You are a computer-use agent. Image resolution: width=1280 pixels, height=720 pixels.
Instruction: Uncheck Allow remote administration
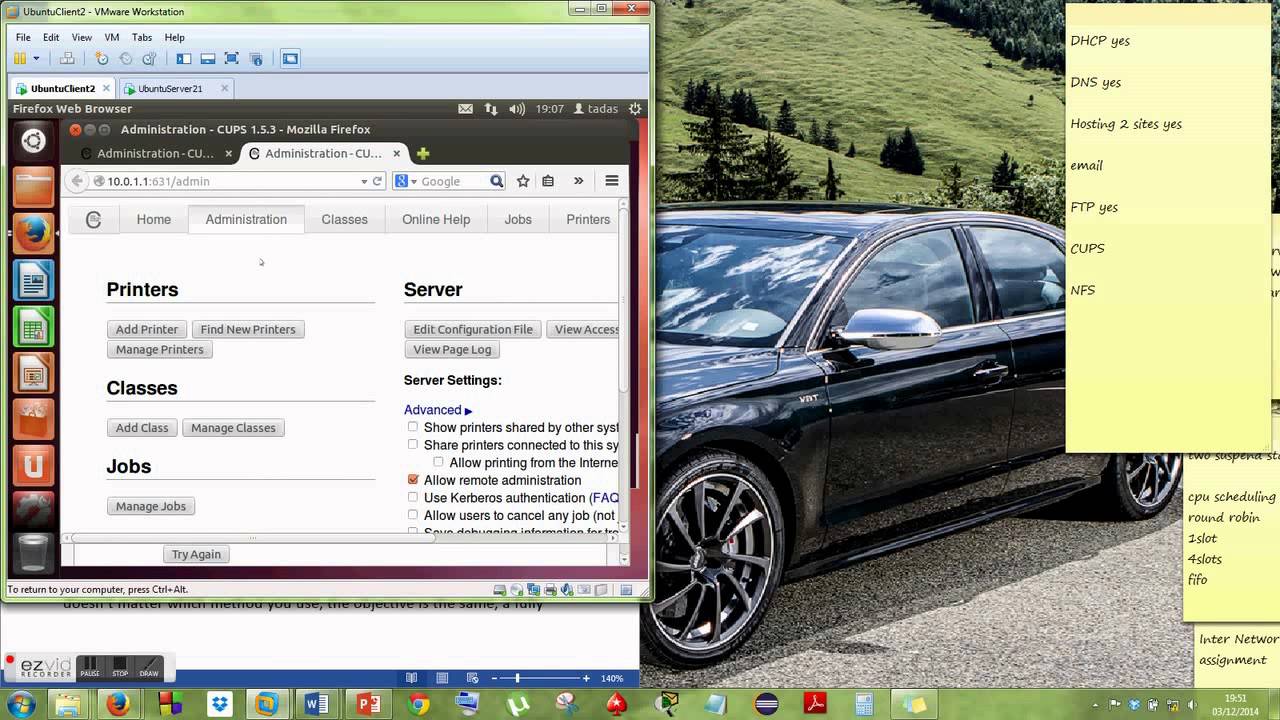(x=412, y=480)
